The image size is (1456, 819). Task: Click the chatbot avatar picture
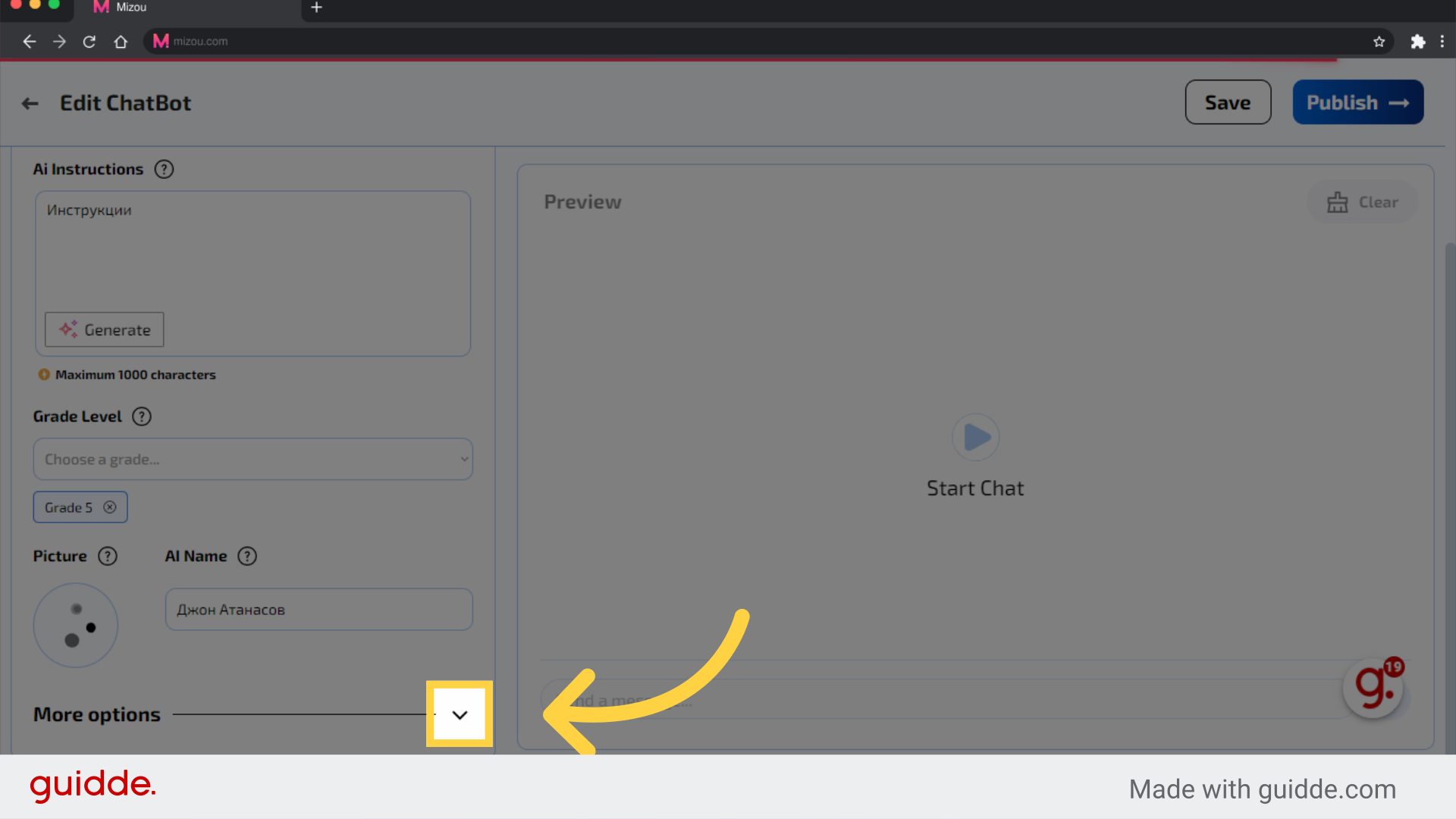75,624
